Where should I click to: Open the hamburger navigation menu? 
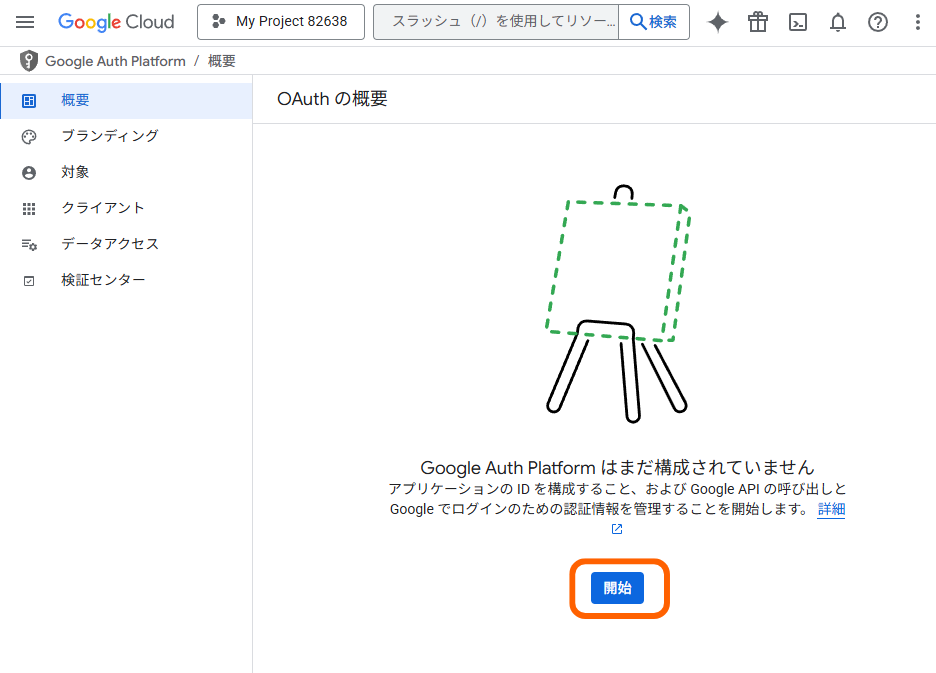click(x=24, y=22)
